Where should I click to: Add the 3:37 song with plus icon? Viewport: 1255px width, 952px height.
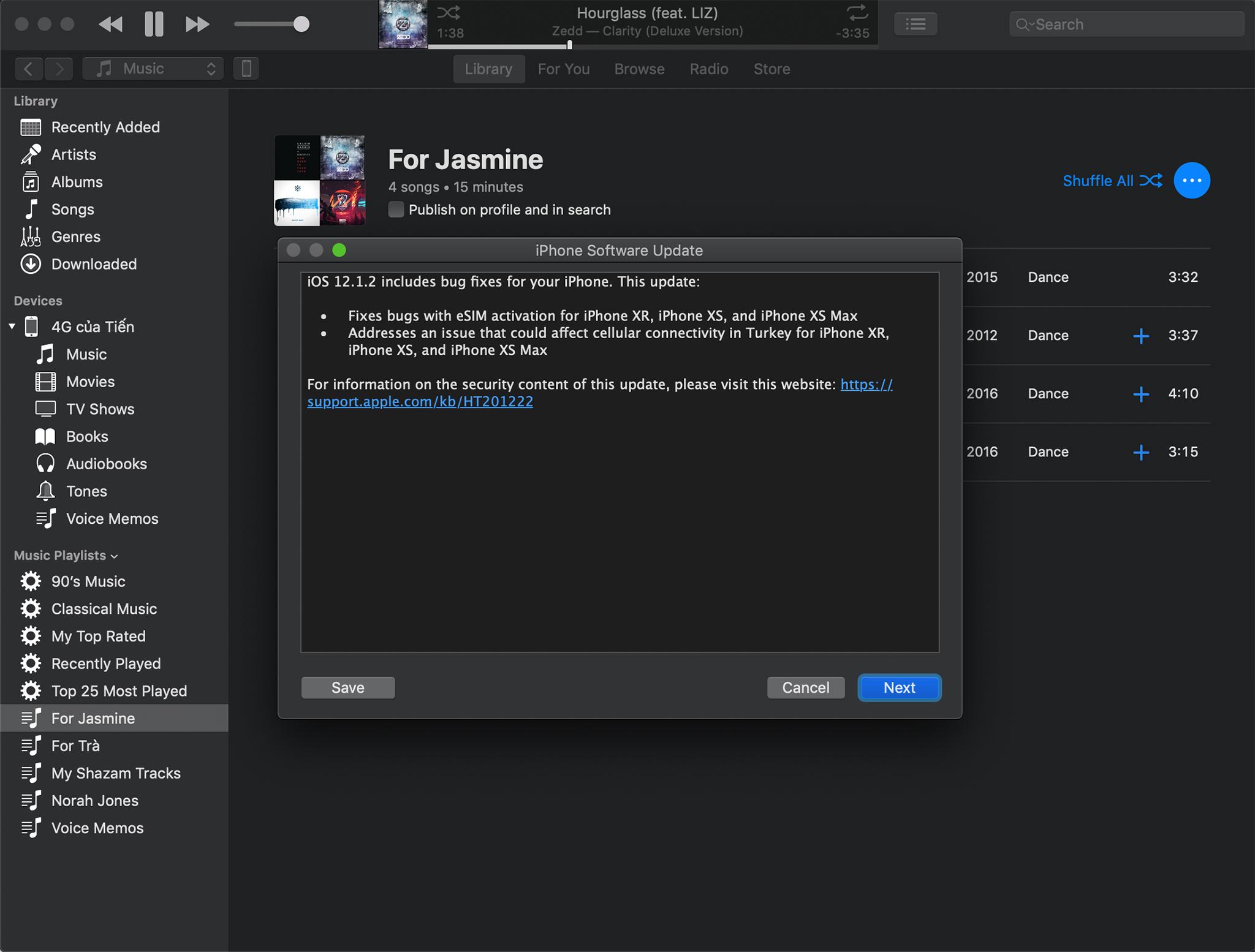pyautogui.click(x=1141, y=336)
